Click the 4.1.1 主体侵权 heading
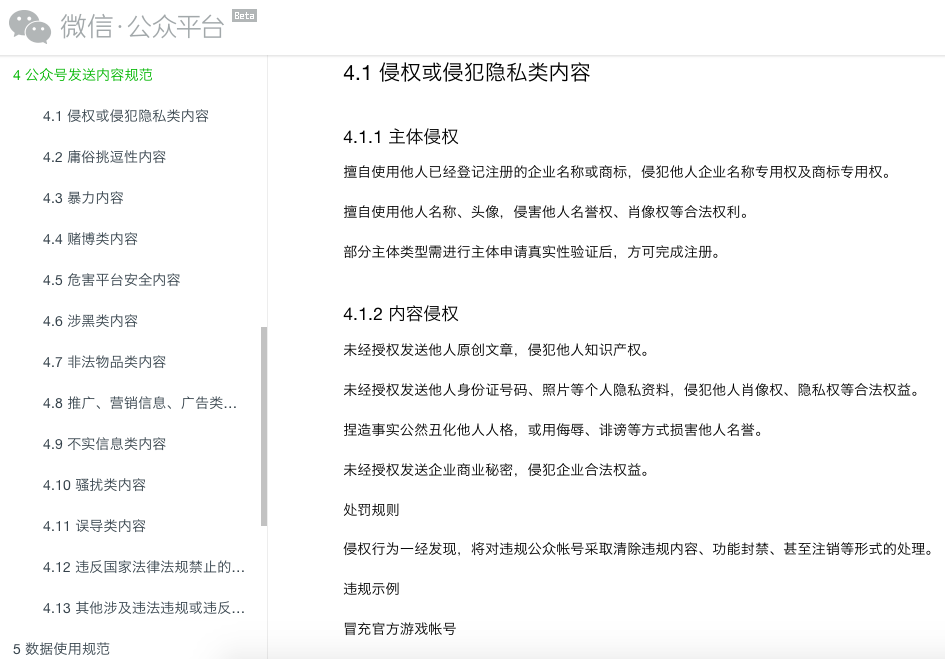Image resolution: width=945 pixels, height=659 pixels. point(401,137)
